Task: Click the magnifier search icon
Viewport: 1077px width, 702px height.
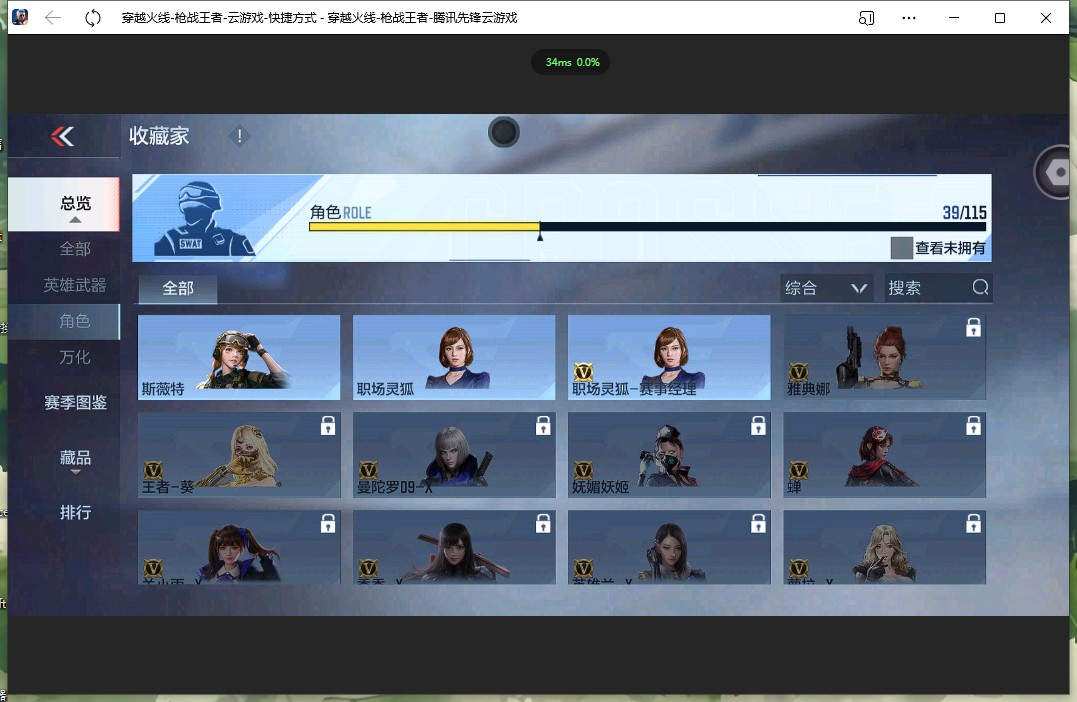Action: [x=980, y=287]
